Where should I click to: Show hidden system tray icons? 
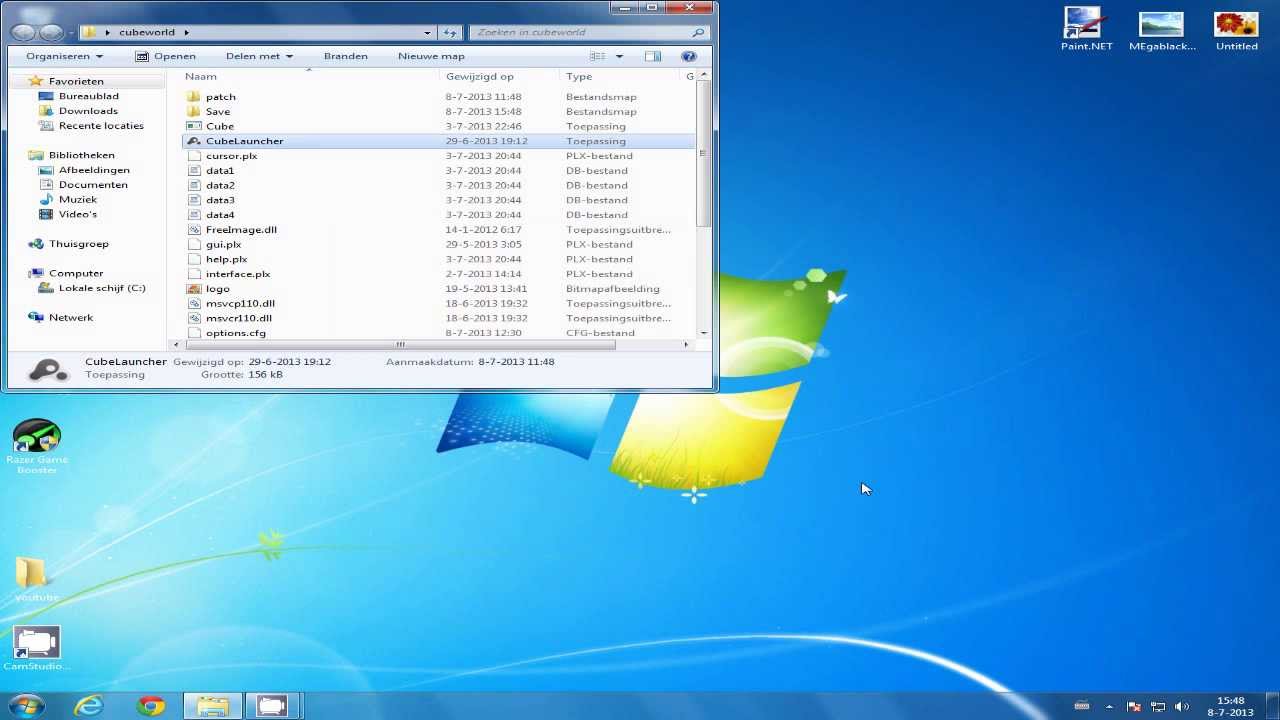click(x=1108, y=706)
